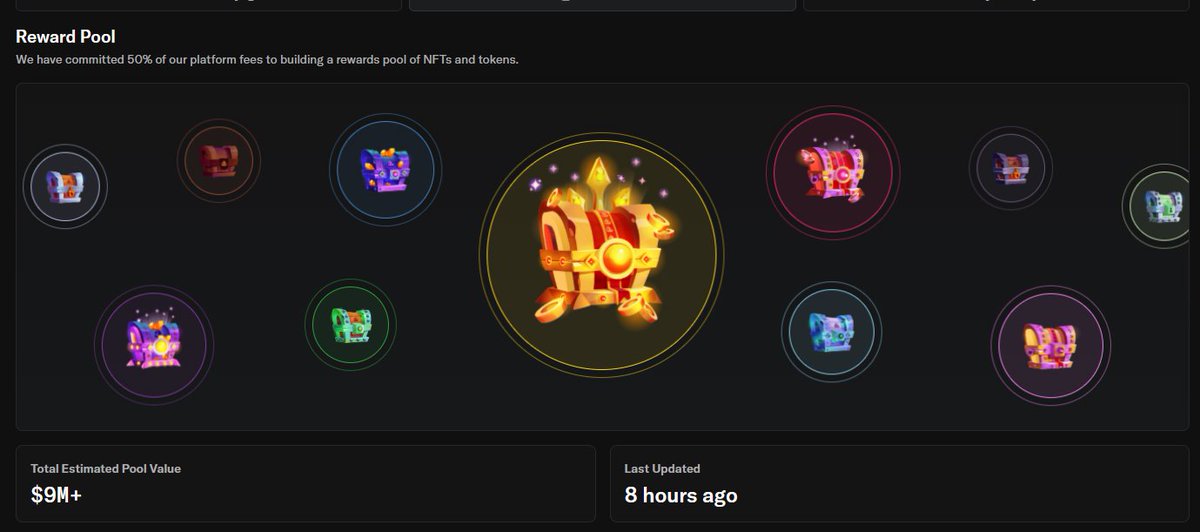The width and height of the screenshot is (1200, 532).
Task: Pick the white-orange chest in gray ring
Action: click(66, 186)
